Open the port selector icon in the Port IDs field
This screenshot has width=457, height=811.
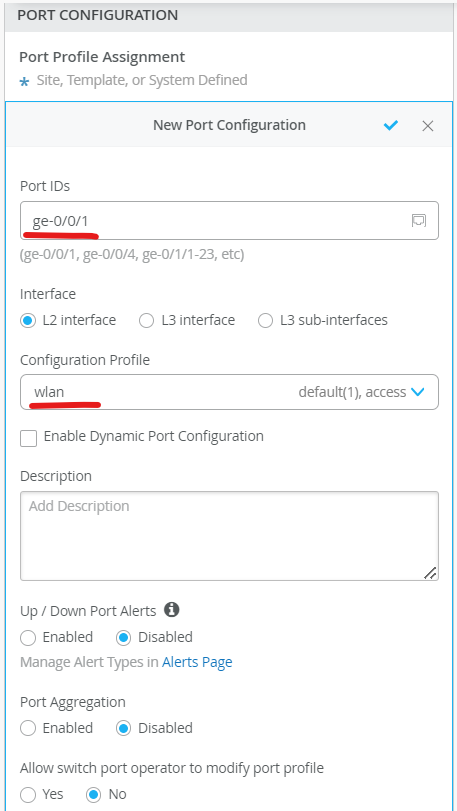(x=419, y=220)
